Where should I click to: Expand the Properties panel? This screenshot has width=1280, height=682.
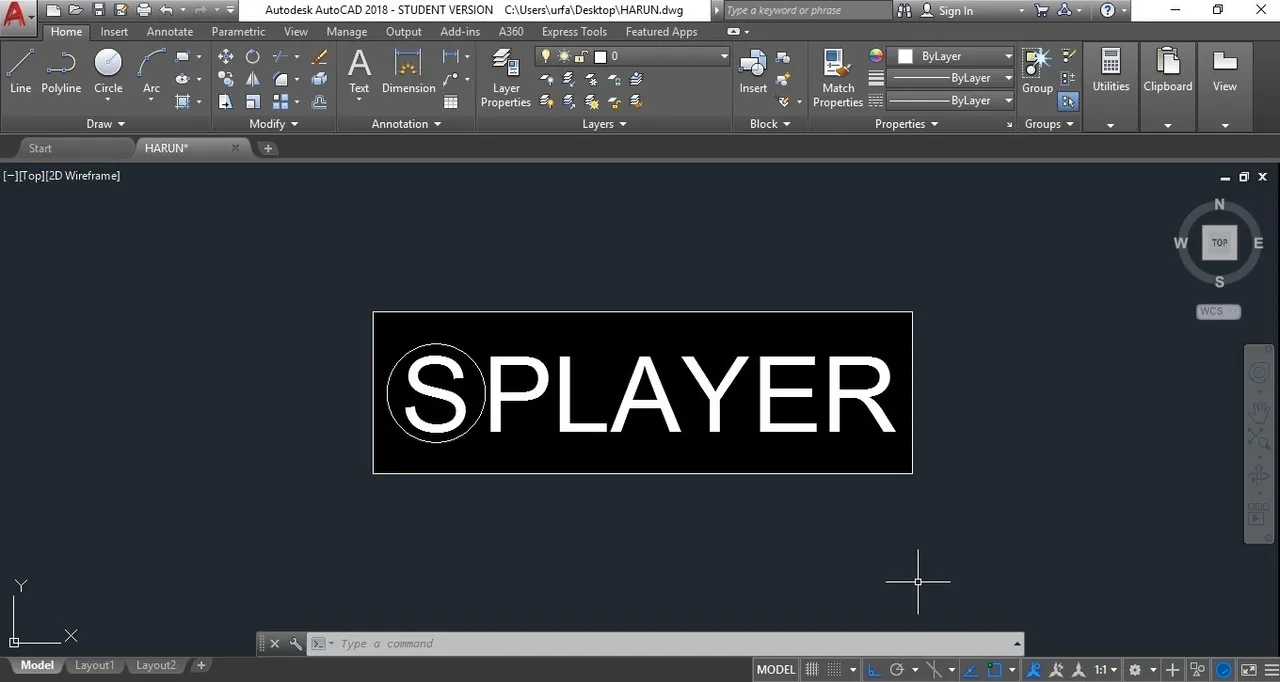tap(907, 124)
